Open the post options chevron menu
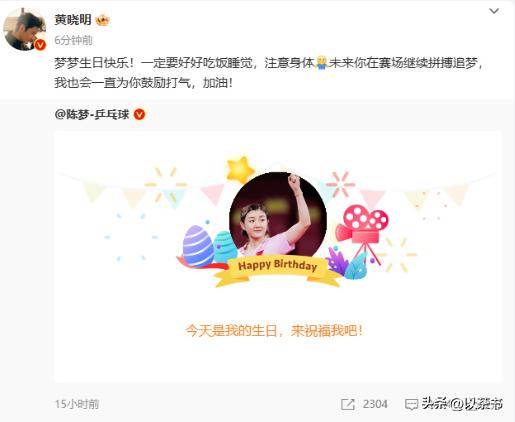 [494, 11]
